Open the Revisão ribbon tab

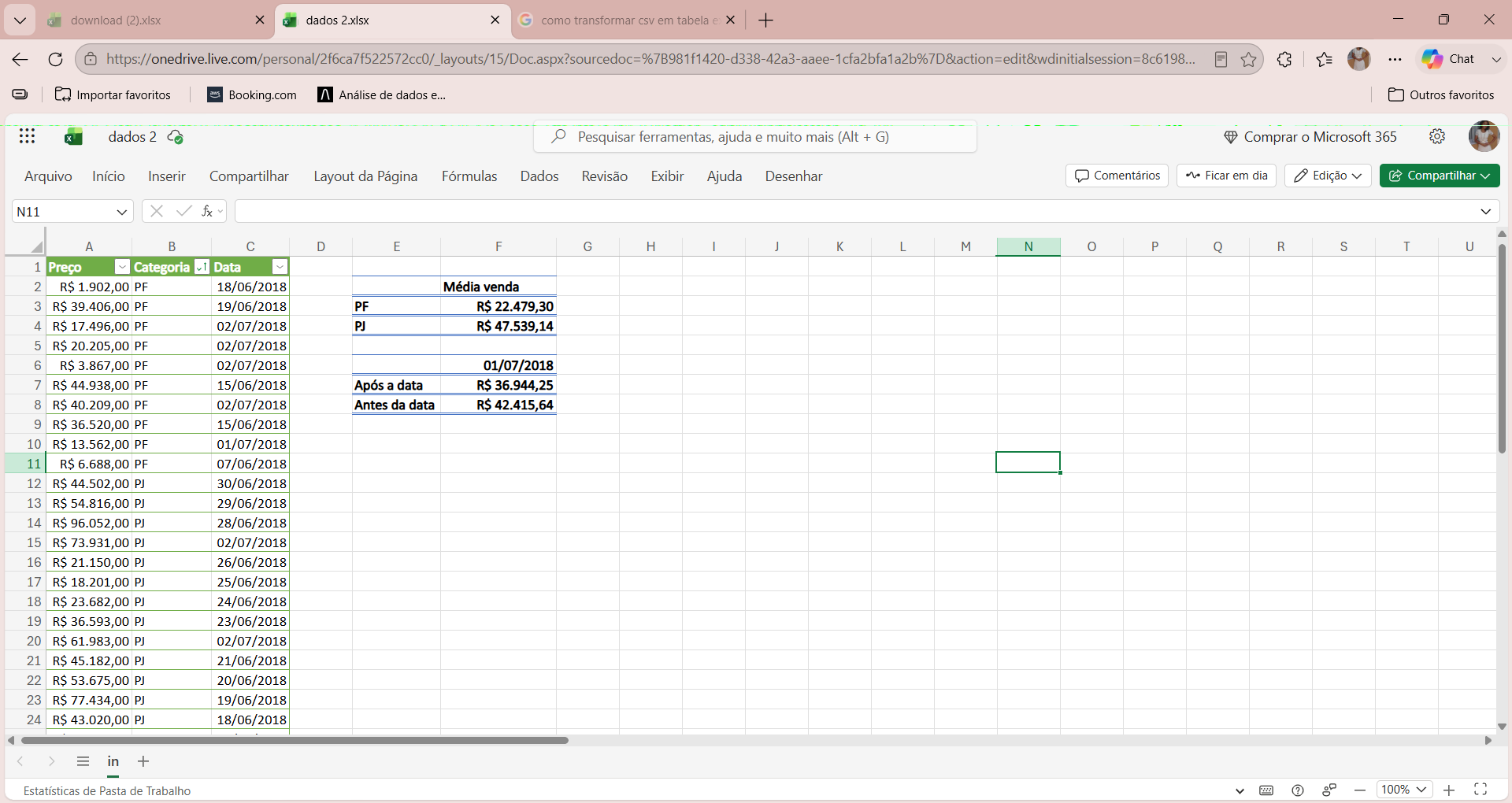(605, 176)
